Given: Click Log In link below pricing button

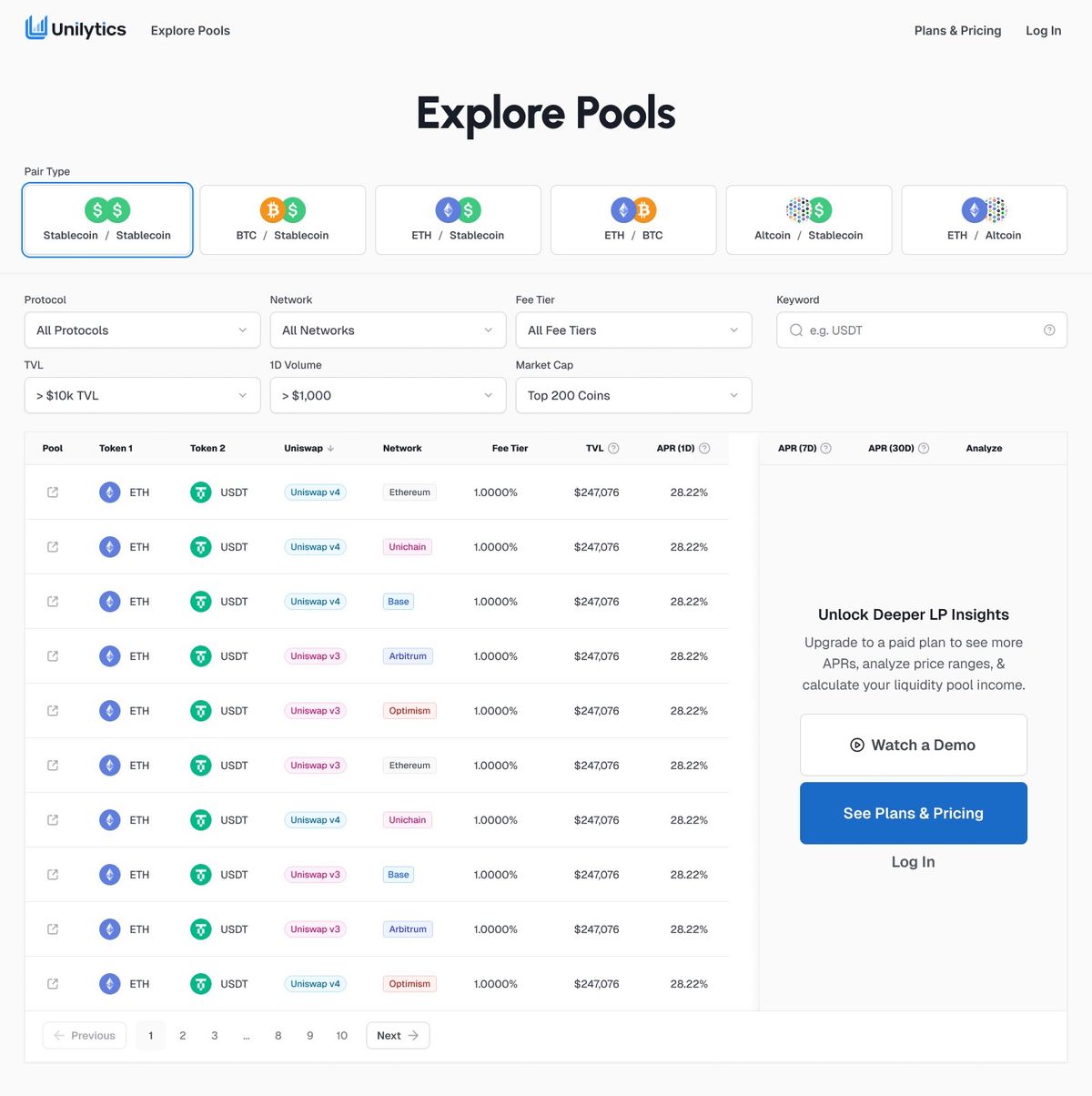Looking at the screenshot, I should click(914, 862).
